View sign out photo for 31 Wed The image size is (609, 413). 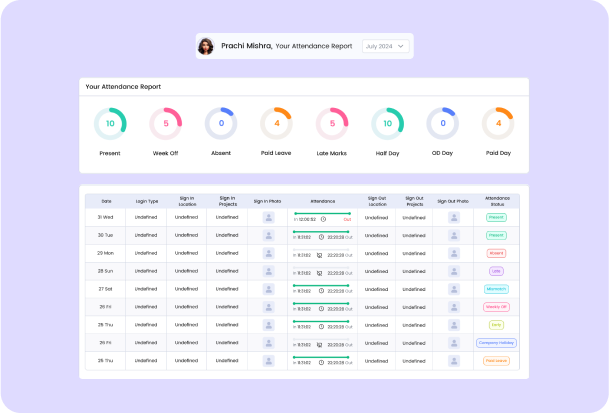pos(455,217)
